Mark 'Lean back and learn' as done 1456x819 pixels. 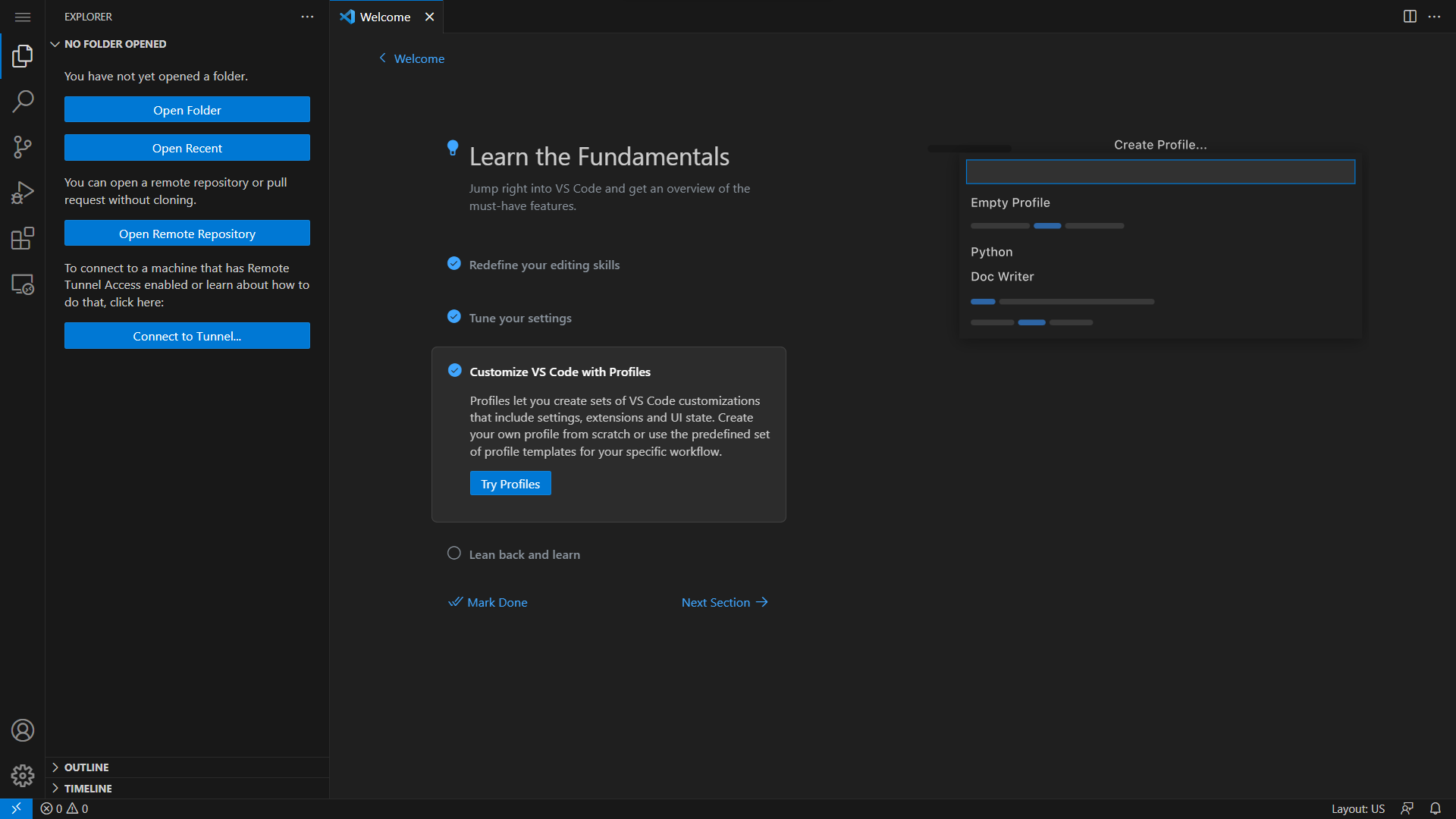pos(453,553)
